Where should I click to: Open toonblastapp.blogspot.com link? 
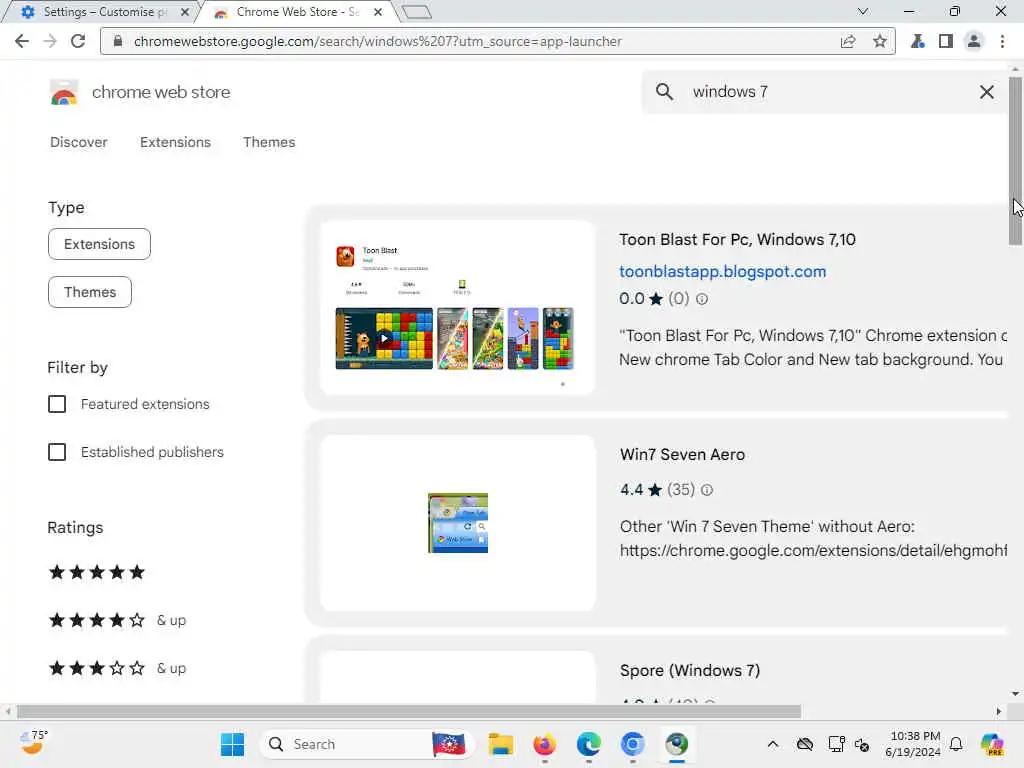click(722, 272)
